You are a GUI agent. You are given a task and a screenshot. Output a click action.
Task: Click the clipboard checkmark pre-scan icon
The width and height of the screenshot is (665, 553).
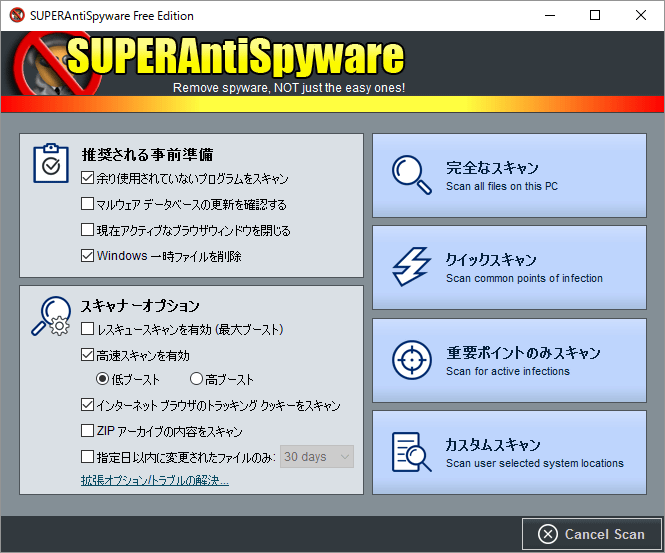[51, 163]
